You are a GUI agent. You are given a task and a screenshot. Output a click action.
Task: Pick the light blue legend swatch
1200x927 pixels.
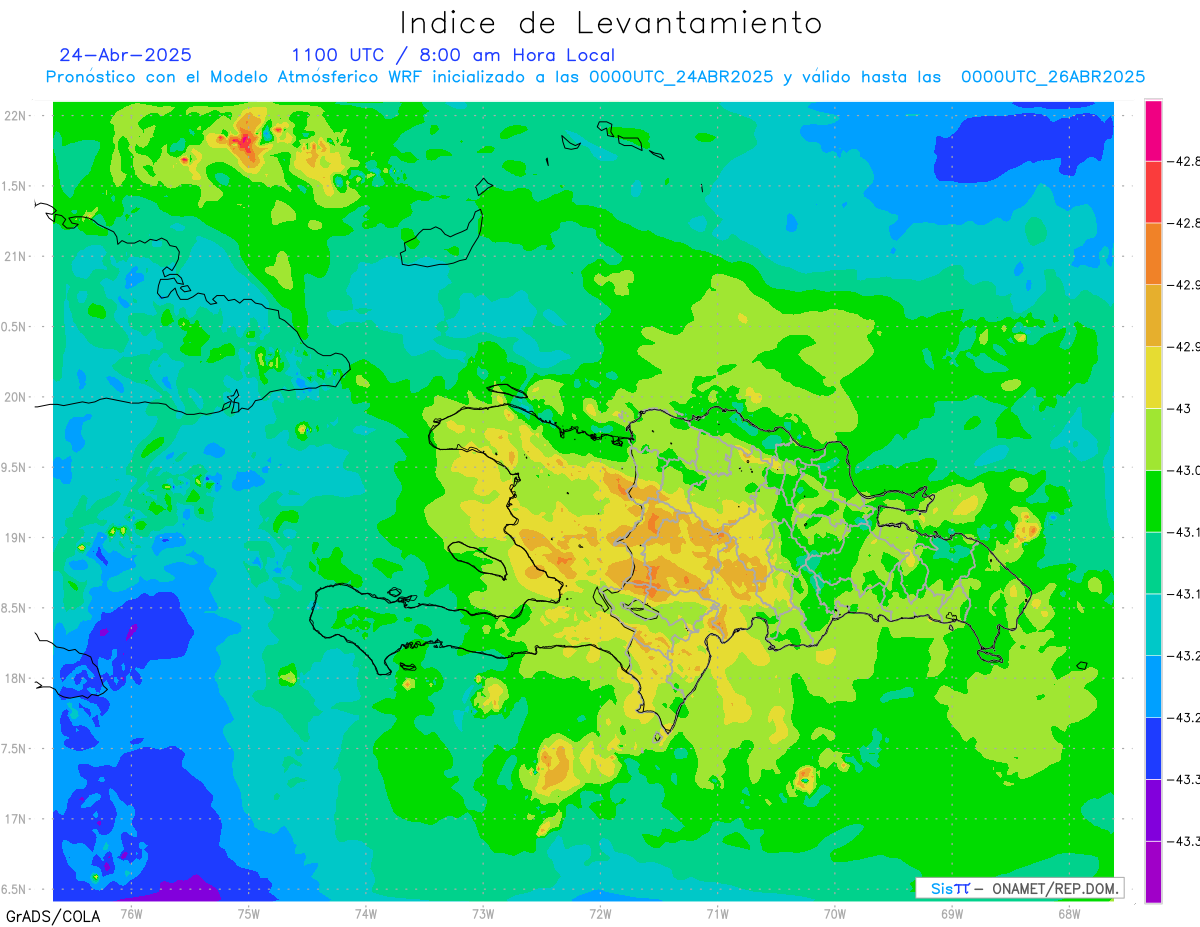pos(1153,686)
